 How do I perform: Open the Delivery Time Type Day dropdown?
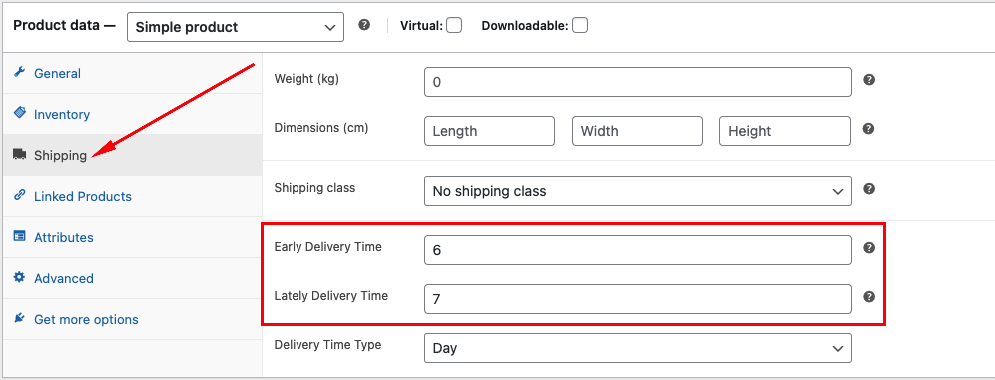(638, 348)
